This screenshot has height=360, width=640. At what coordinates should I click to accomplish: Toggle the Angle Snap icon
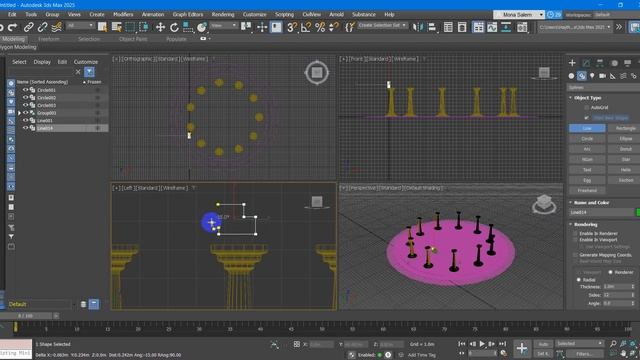pos(306,27)
